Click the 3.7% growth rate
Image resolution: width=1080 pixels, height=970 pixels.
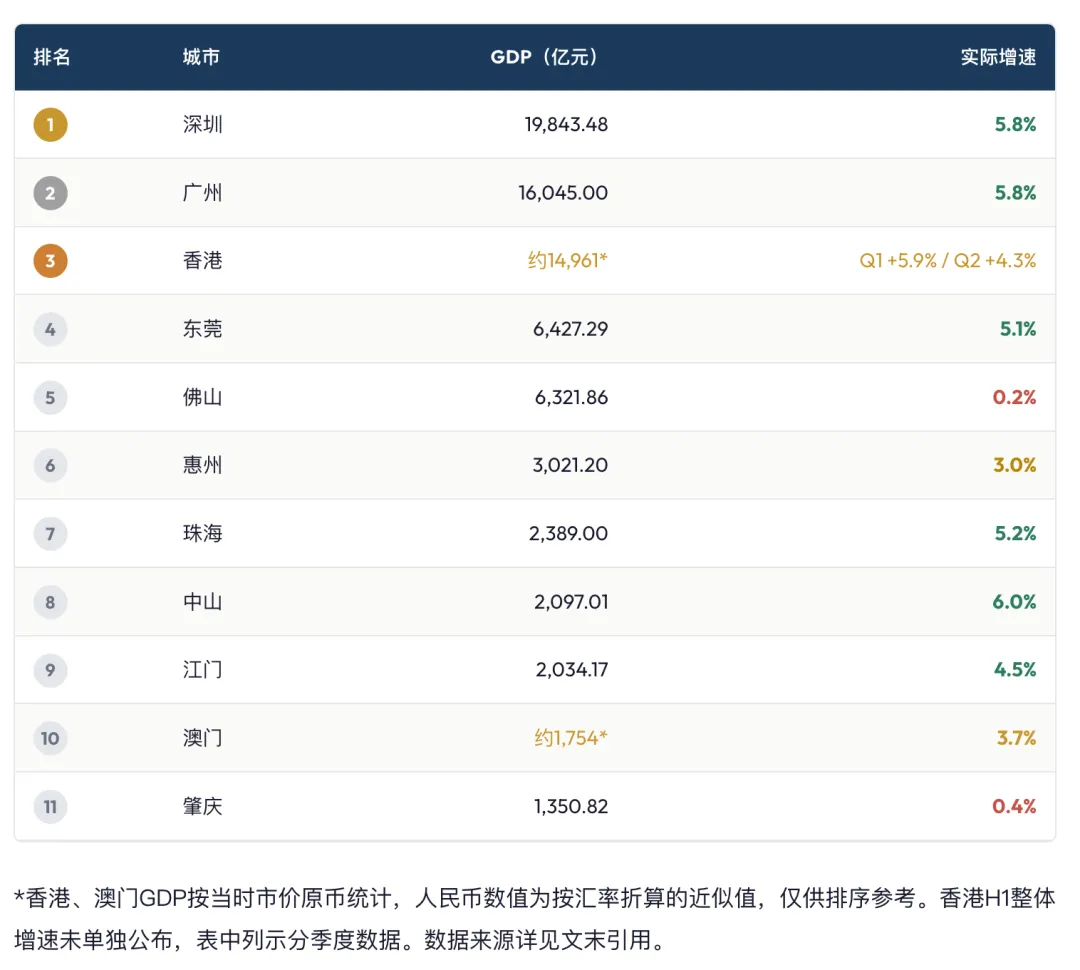[1017, 739]
